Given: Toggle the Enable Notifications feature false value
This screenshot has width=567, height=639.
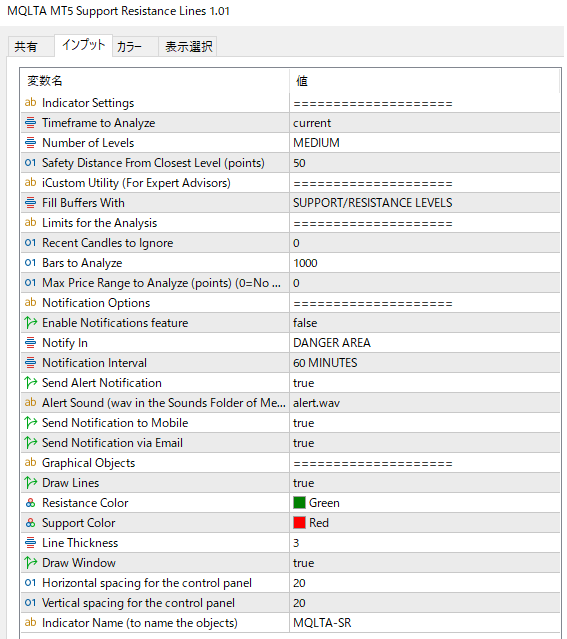Looking at the screenshot, I should [424, 323].
